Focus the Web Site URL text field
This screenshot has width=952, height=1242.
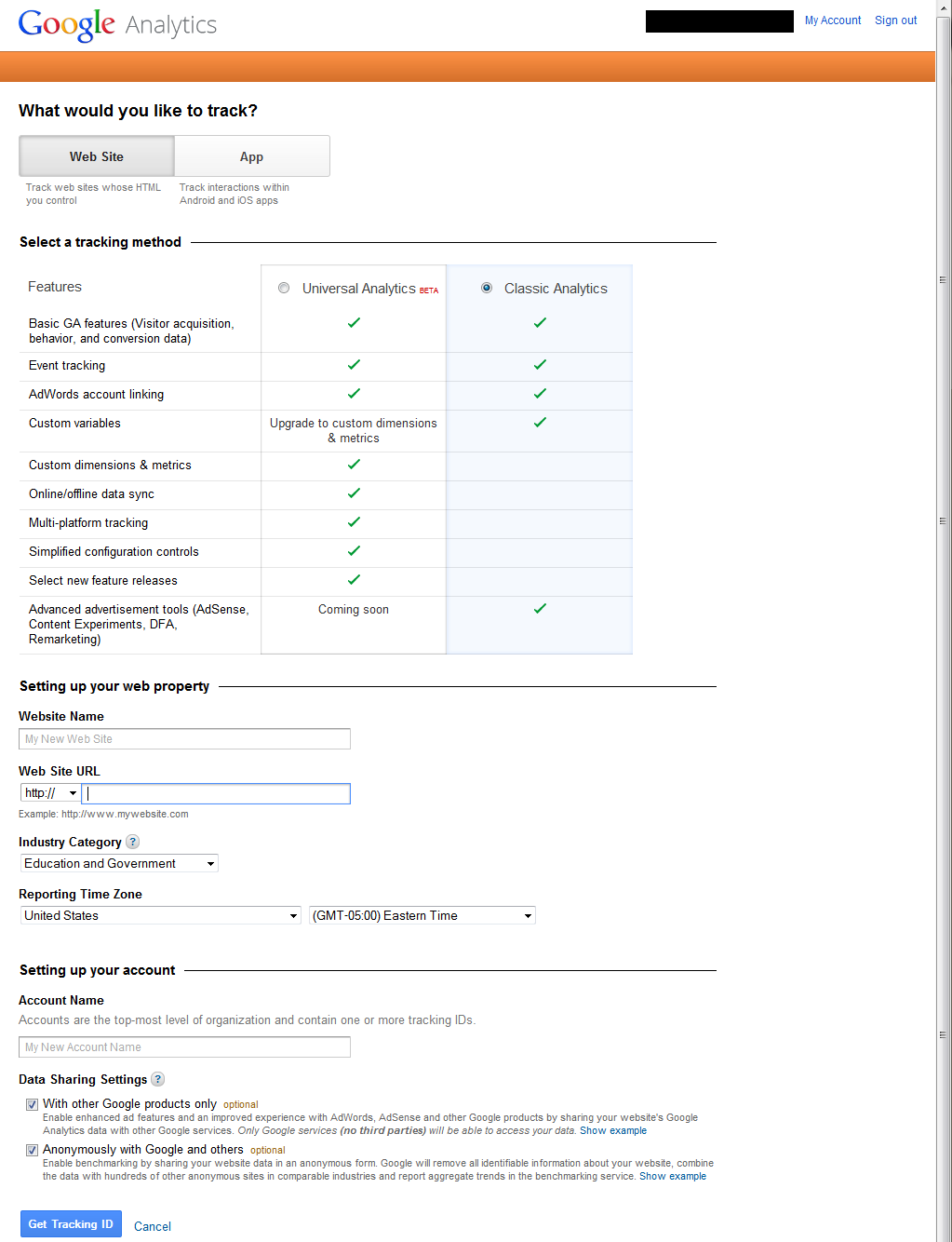[x=216, y=793]
